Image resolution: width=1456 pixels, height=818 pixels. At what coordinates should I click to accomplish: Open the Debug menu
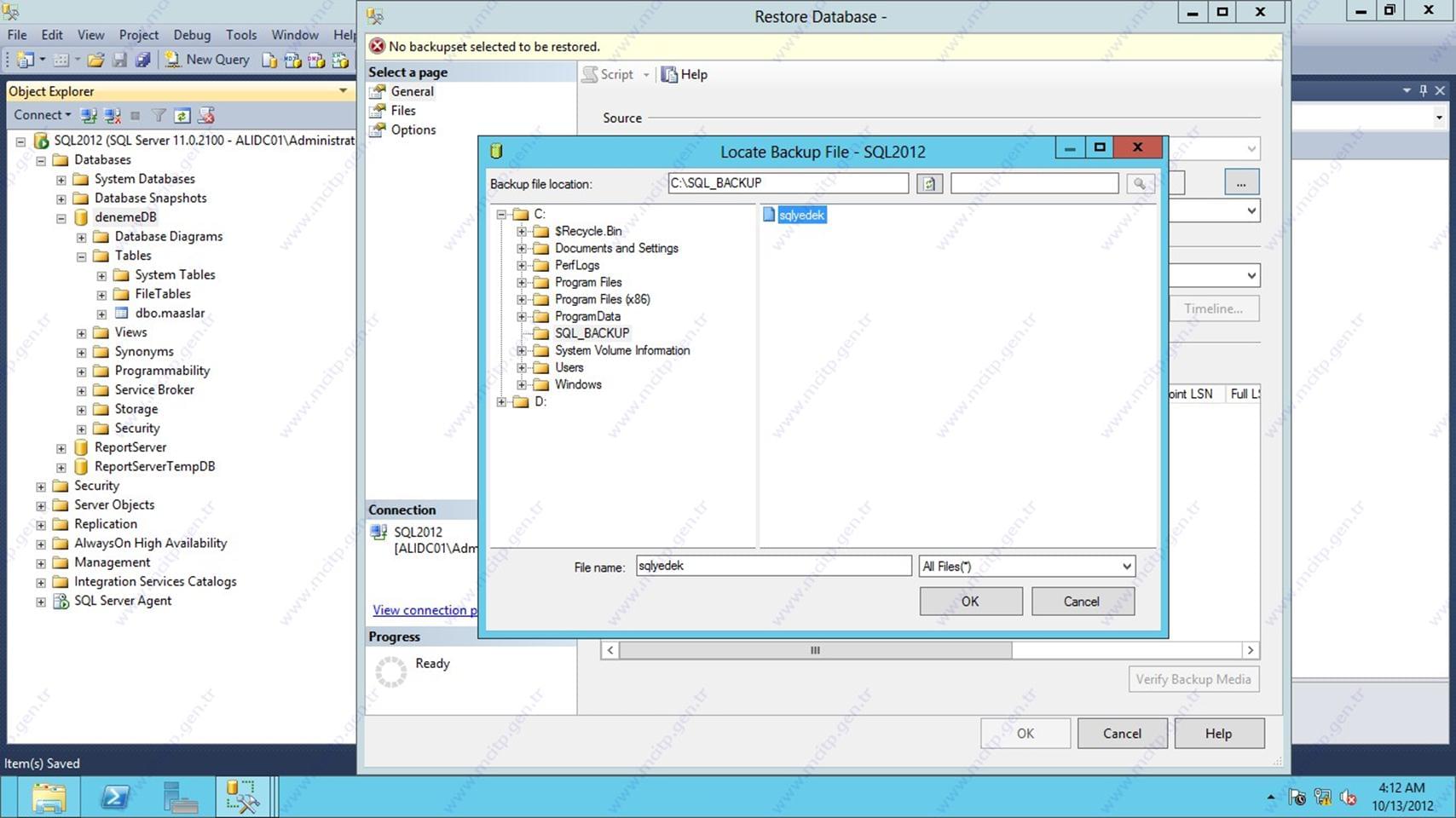pos(192,35)
